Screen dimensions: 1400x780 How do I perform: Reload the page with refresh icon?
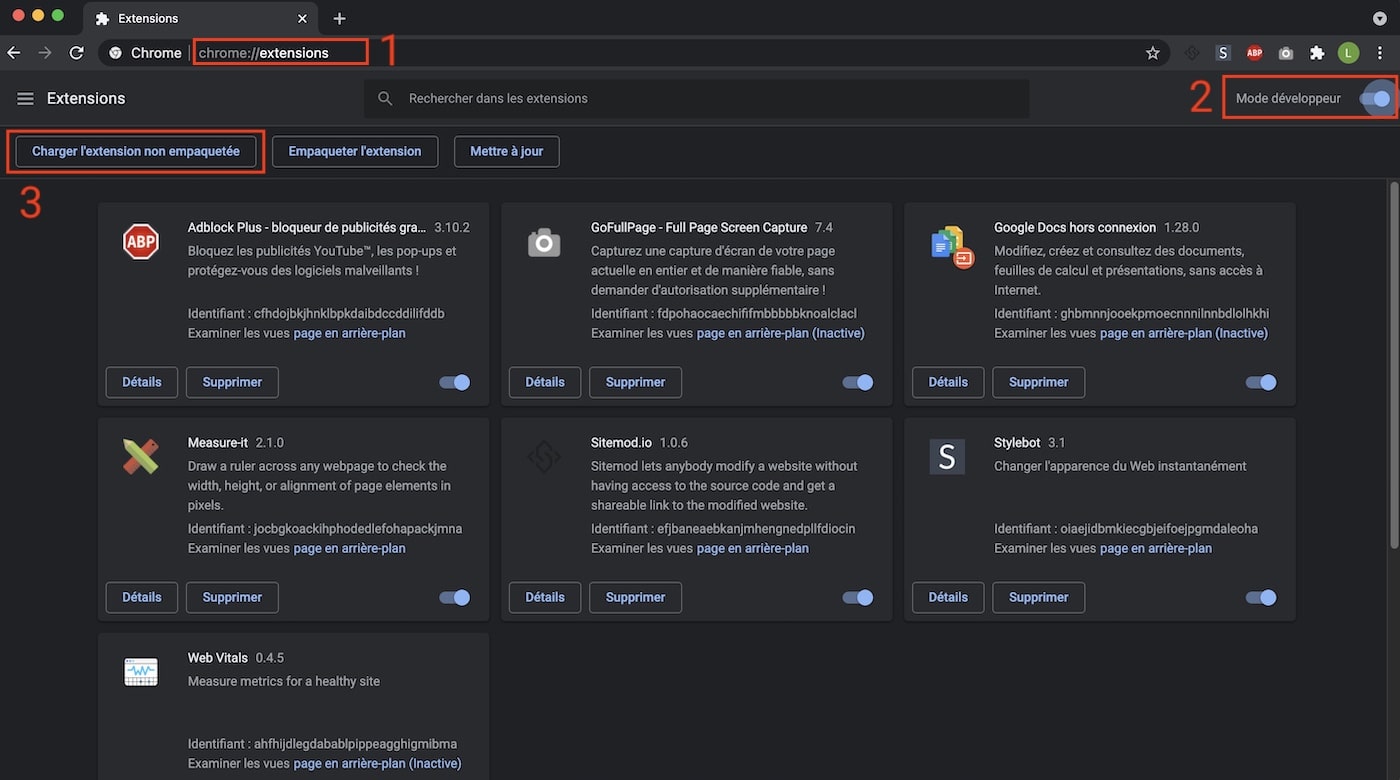coord(76,53)
